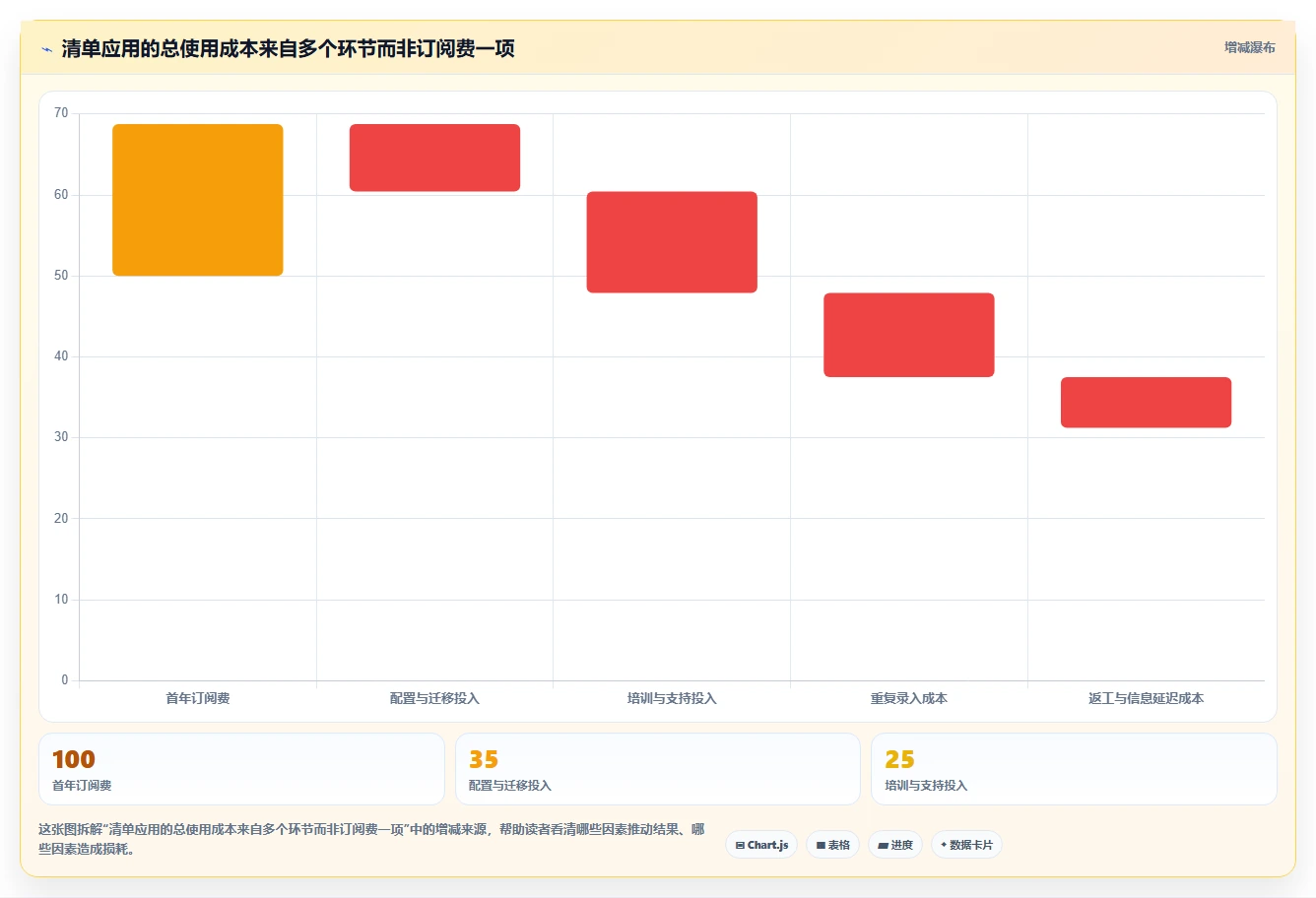The image size is (1316, 898).
Task: Open the 35 配置与迁移投入 data card
Action: 658,769
